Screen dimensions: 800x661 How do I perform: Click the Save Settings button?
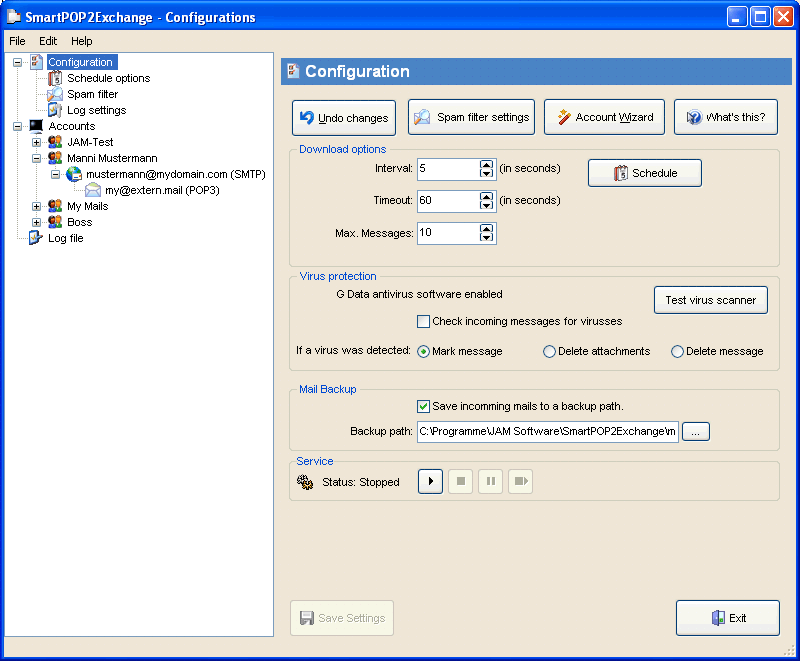pos(342,618)
